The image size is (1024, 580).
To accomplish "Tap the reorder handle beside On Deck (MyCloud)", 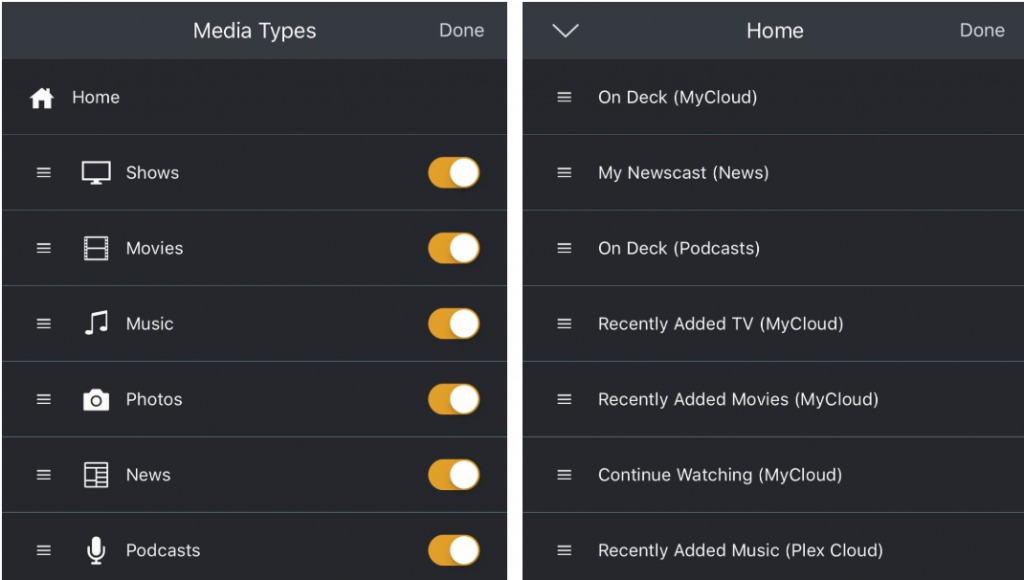I will (x=564, y=97).
